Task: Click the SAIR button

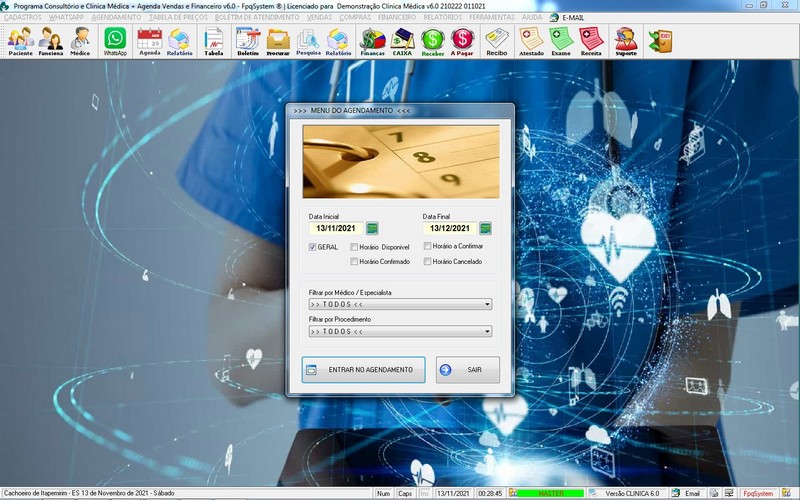Action: tap(467, 369)
